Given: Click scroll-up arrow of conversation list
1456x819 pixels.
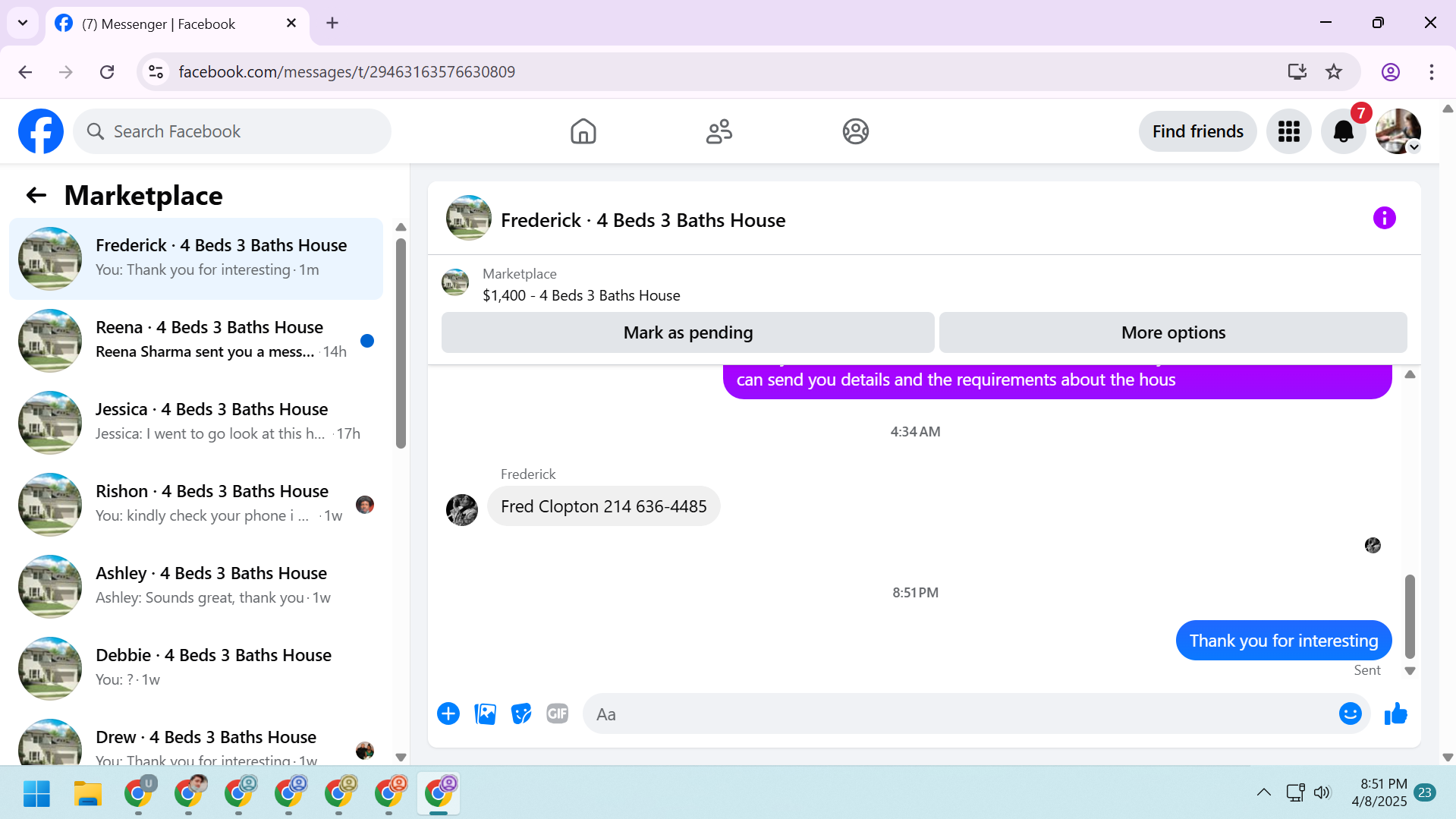Looking at the screenshot, I should (401, 227).
